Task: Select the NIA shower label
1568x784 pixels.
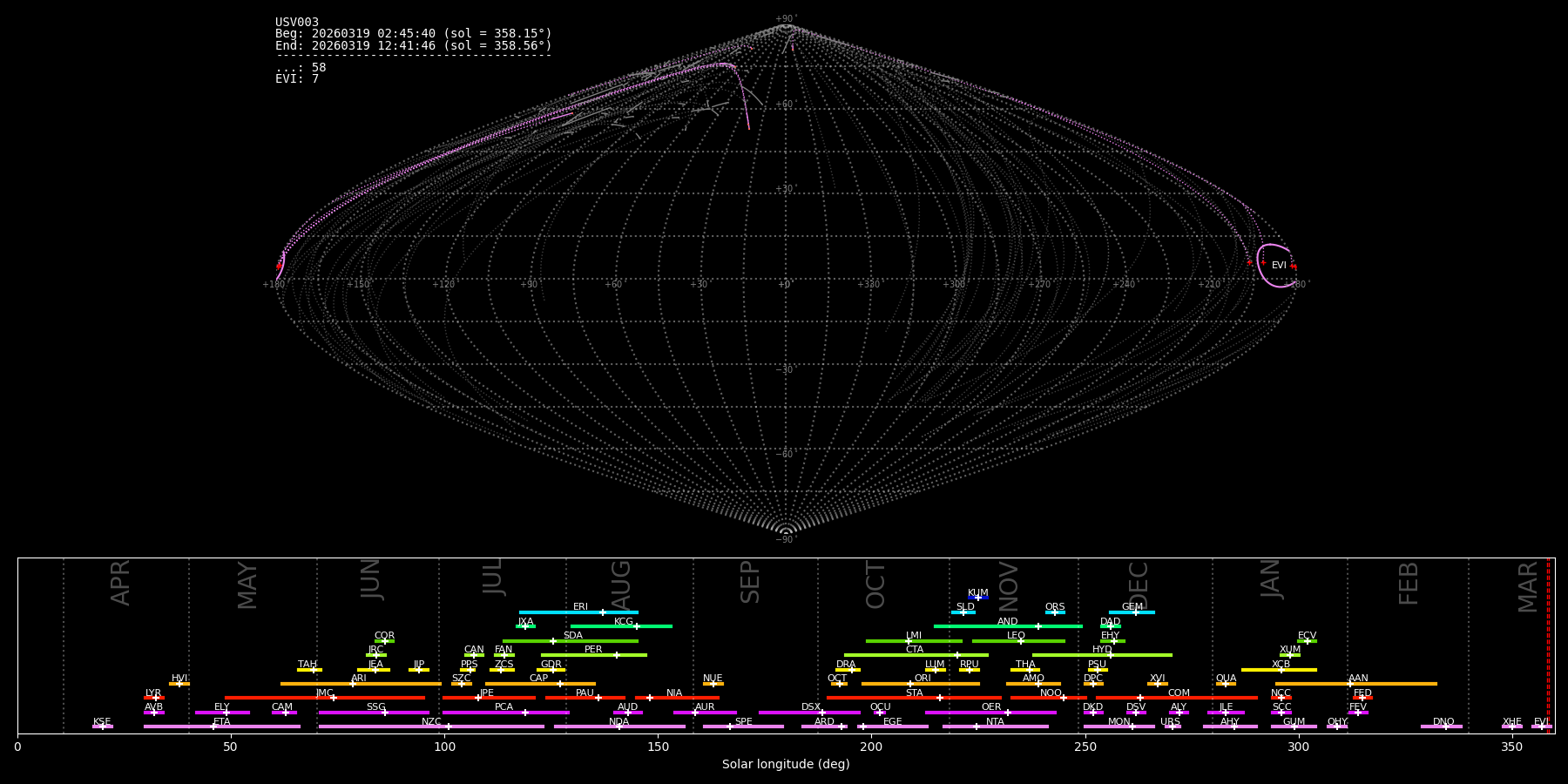Action: (674, 693)
